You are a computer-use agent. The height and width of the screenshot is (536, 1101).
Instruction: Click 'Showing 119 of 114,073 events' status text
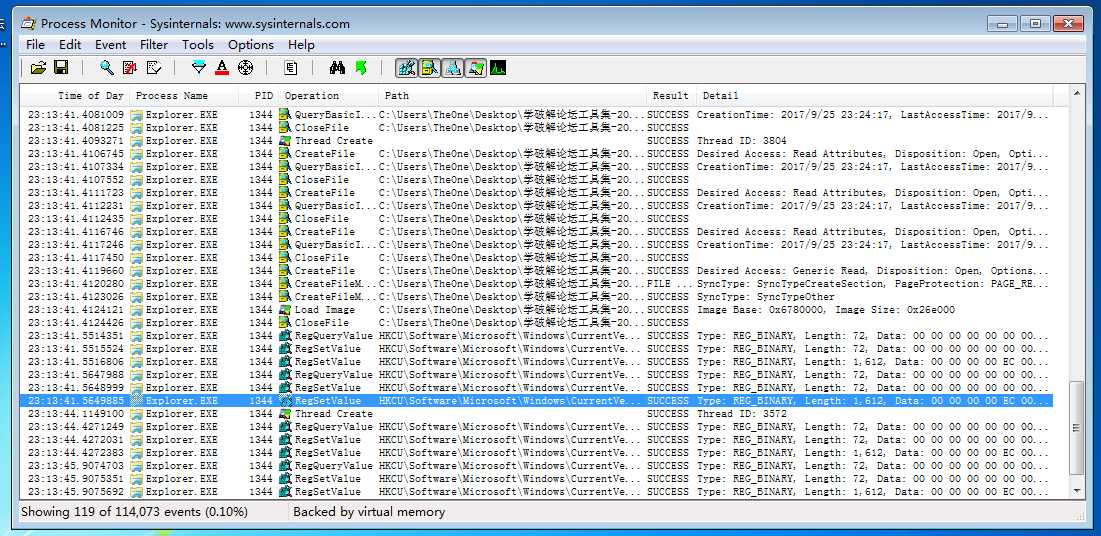tap(134, 512)
